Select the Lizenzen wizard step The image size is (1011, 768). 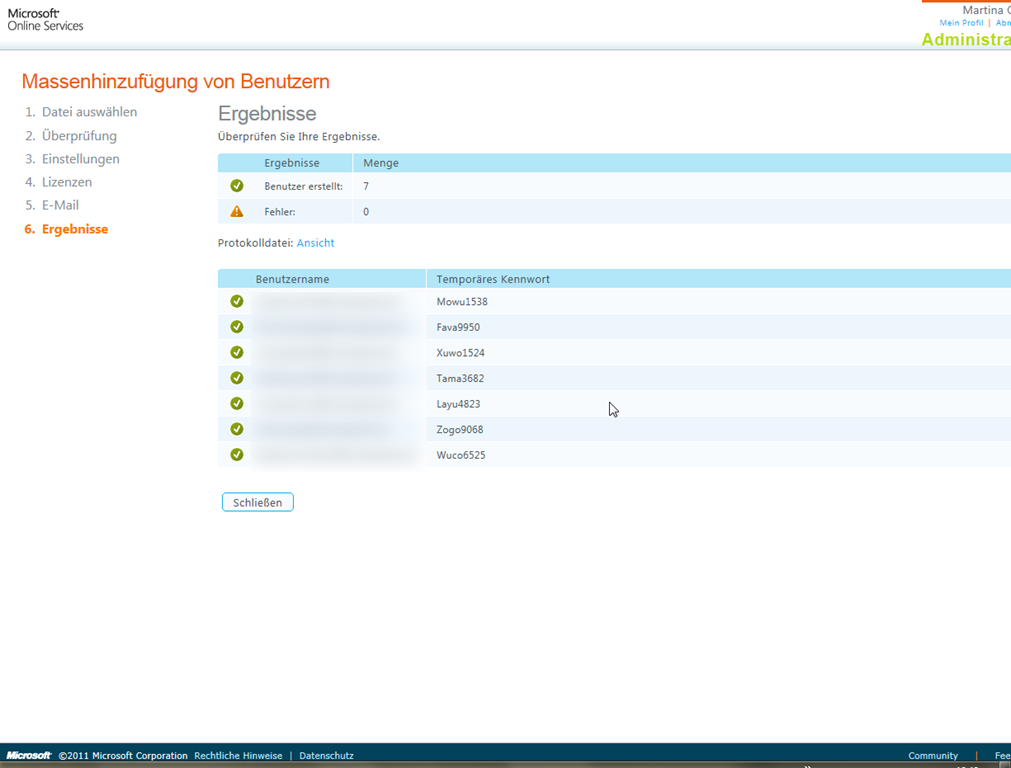pos(67,182)
